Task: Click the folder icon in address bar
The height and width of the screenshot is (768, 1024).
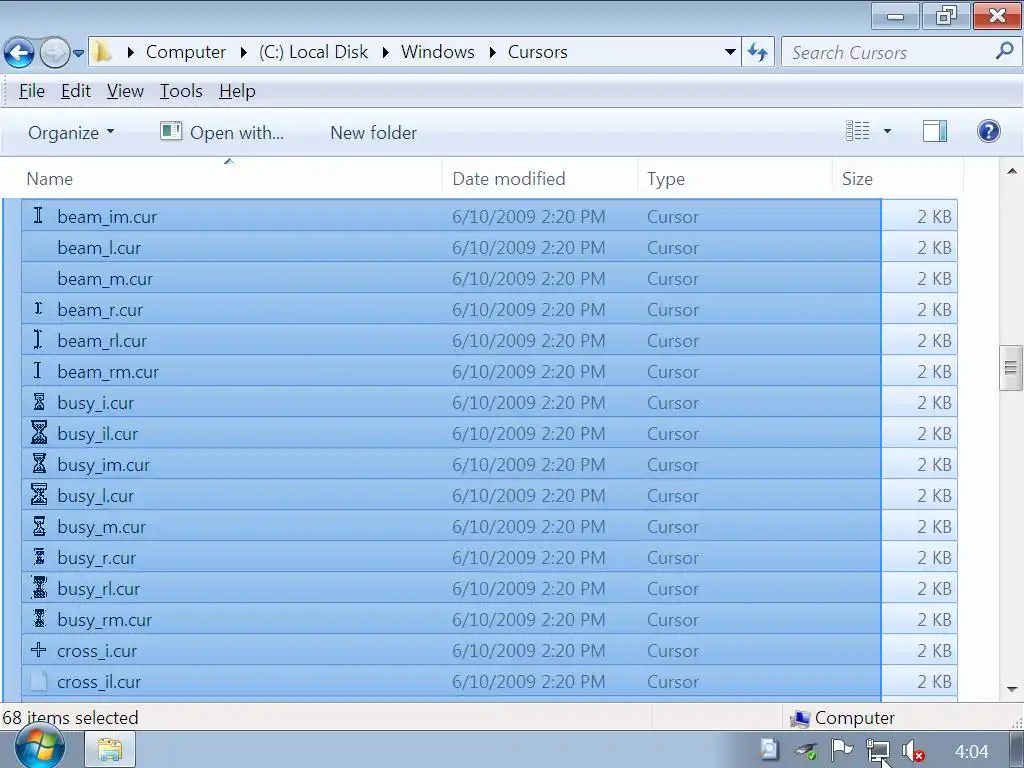Action: pyautogui.click(x=101, y=52)
